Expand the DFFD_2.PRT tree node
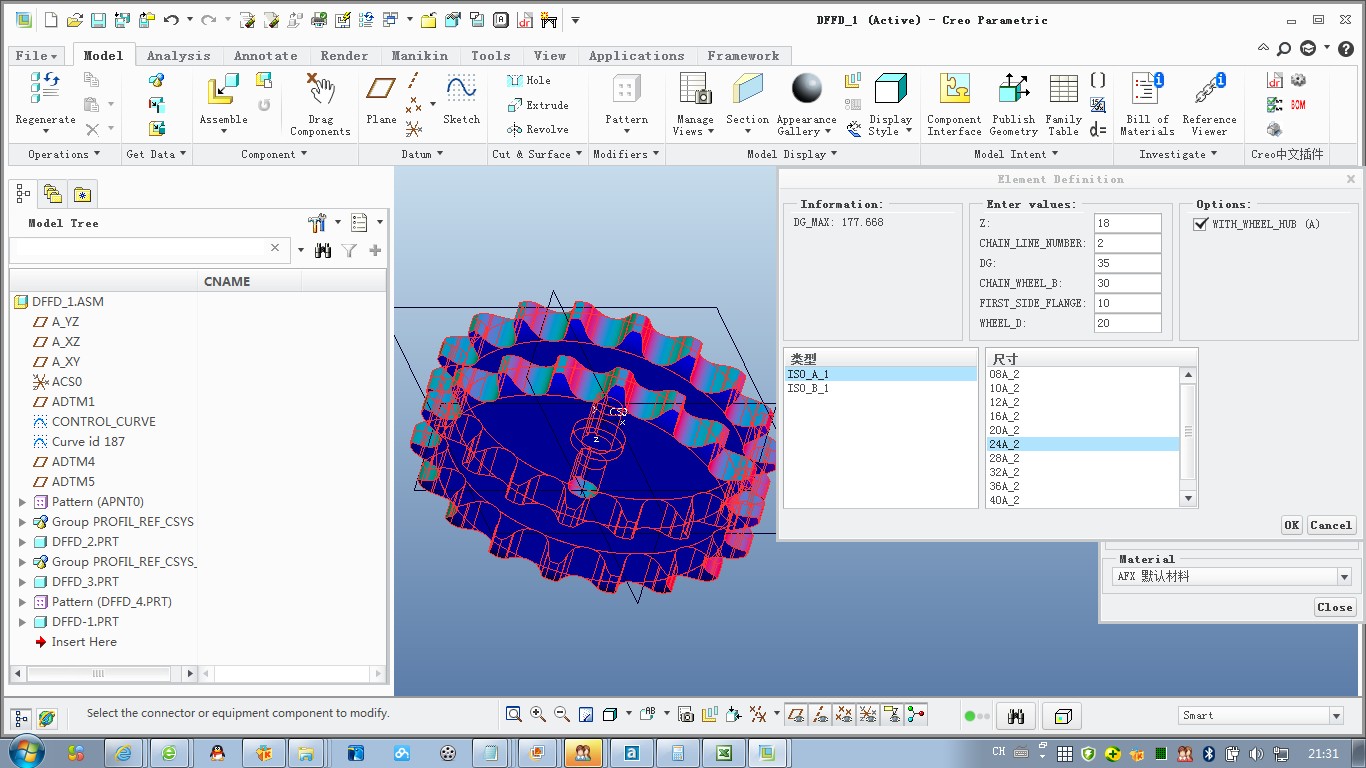1366x768 pixels. (23, 542)
